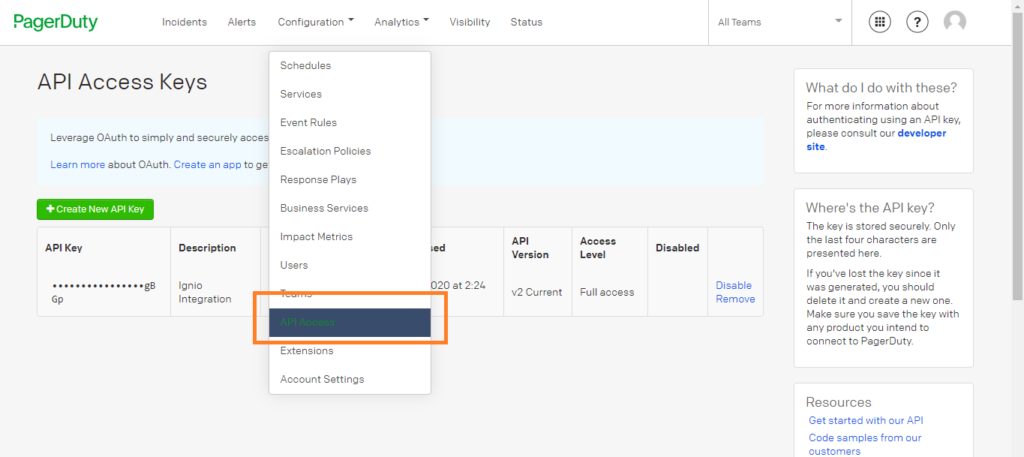1024x457 pixels.
Task: Click Create New API Key button
Action: (95, 209)
